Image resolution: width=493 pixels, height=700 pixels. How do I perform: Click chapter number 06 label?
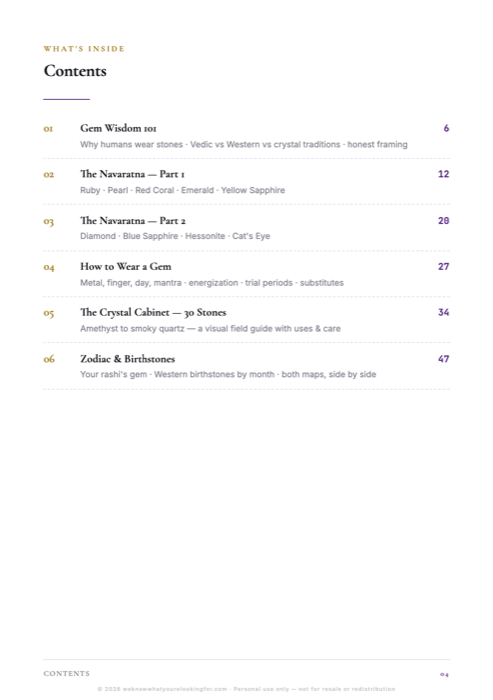point(49,359)
